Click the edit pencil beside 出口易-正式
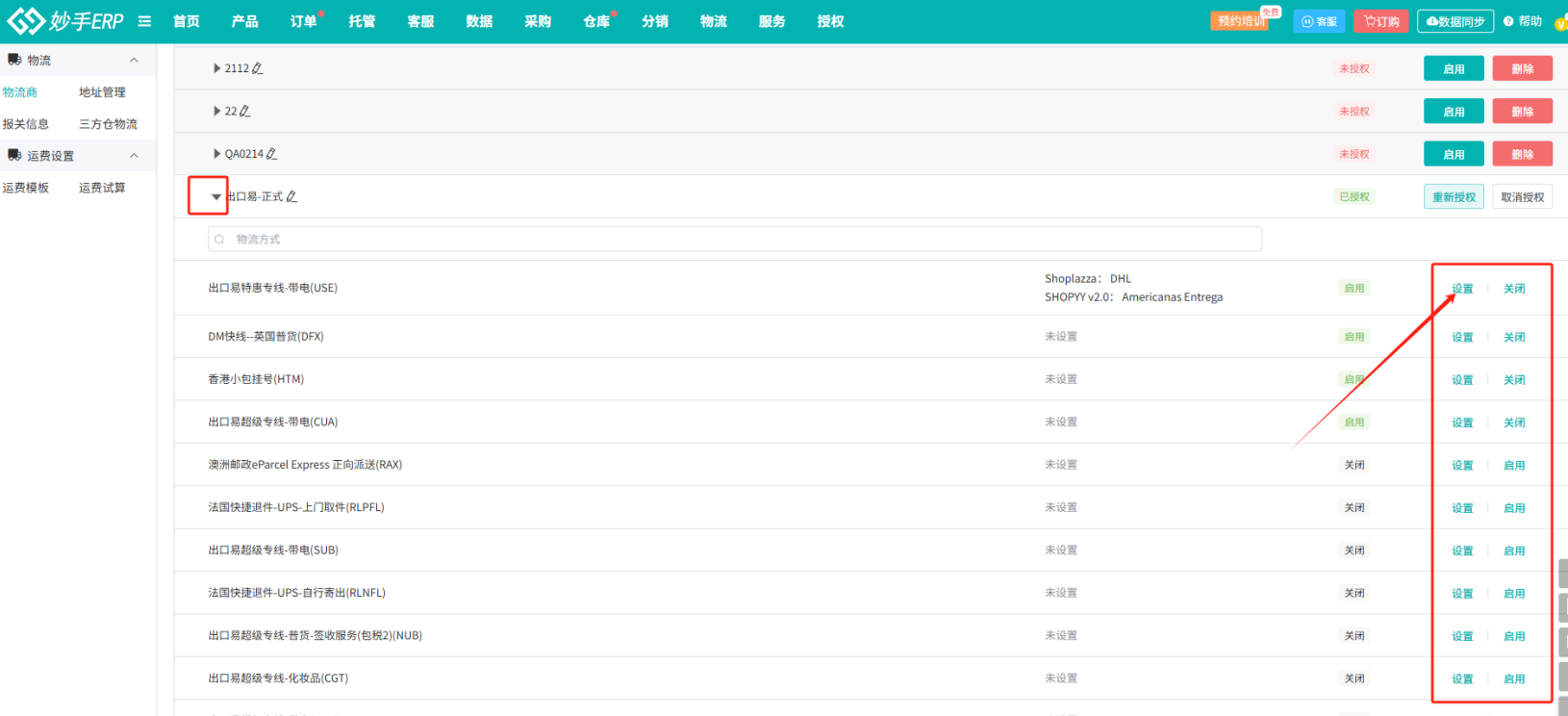This screenshot has width=1568, height=716. click(291, 196)
